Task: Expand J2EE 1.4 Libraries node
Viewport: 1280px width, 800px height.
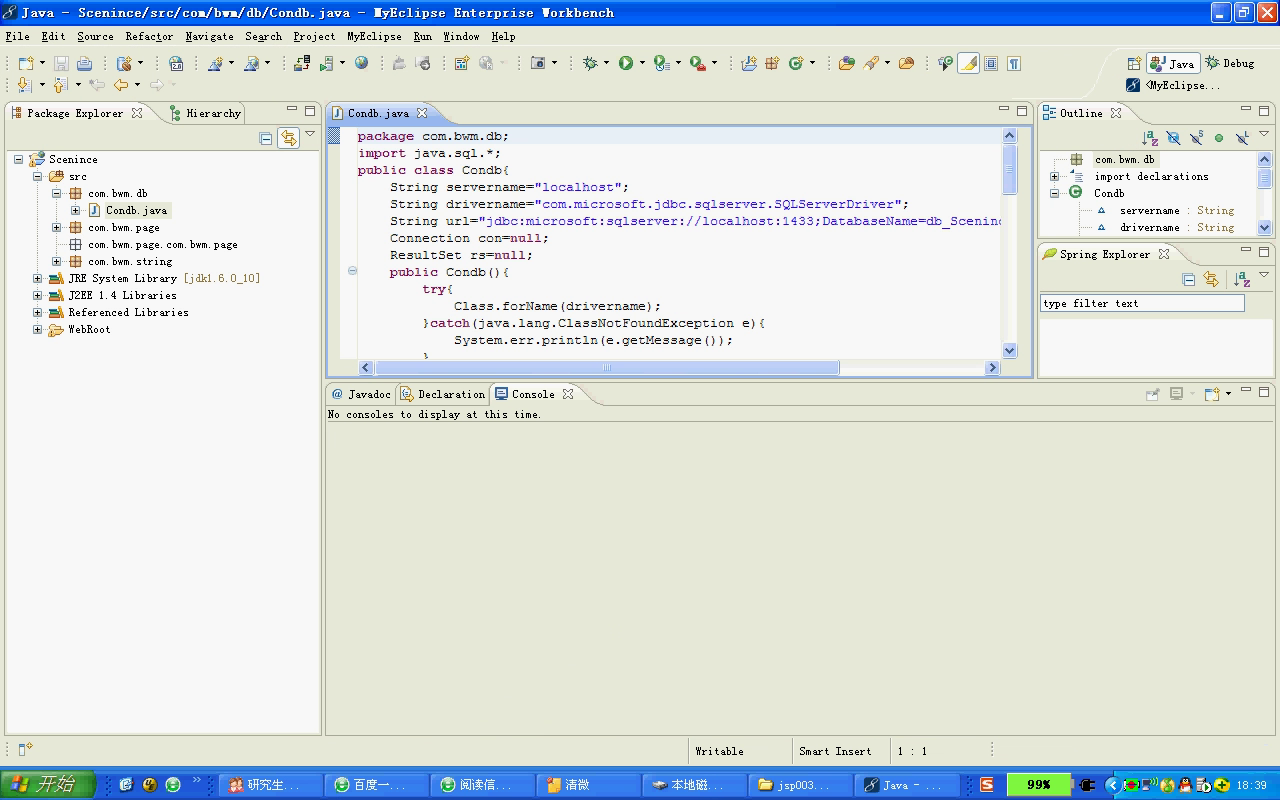Action: click(x=37, y=295)
